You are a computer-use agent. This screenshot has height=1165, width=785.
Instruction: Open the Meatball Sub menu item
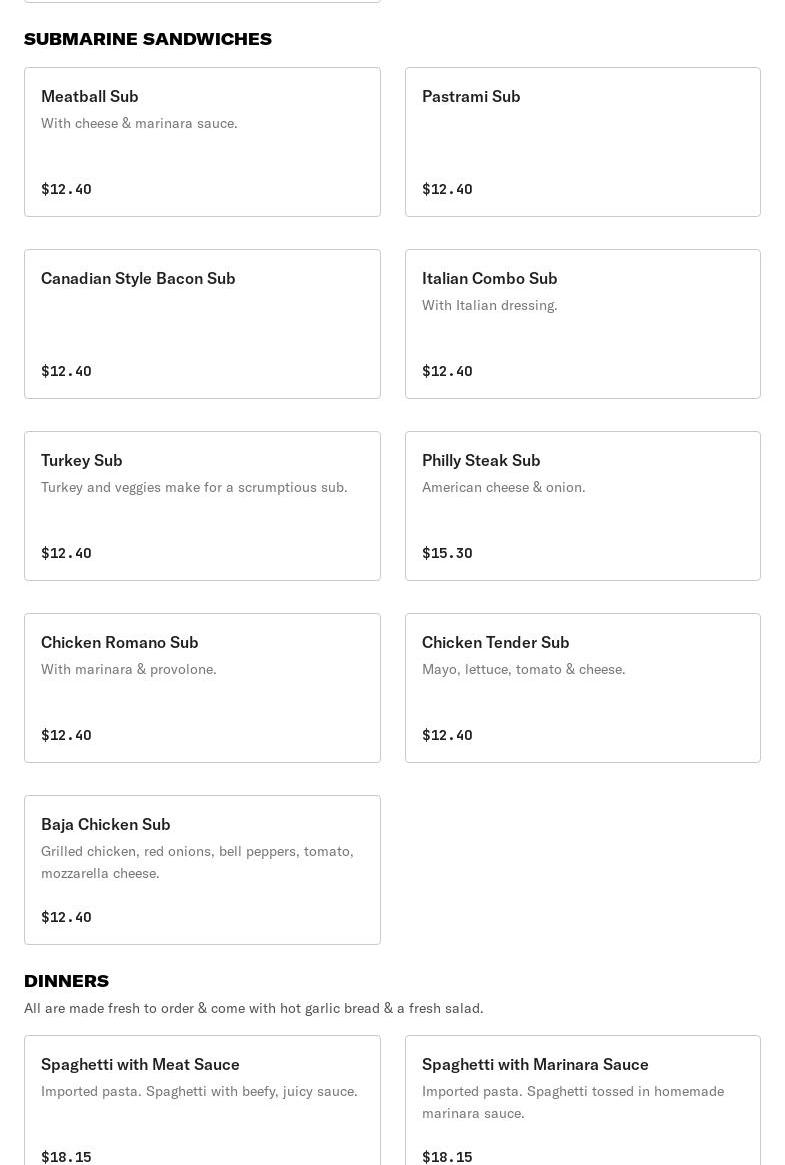[x=202, y=142]
